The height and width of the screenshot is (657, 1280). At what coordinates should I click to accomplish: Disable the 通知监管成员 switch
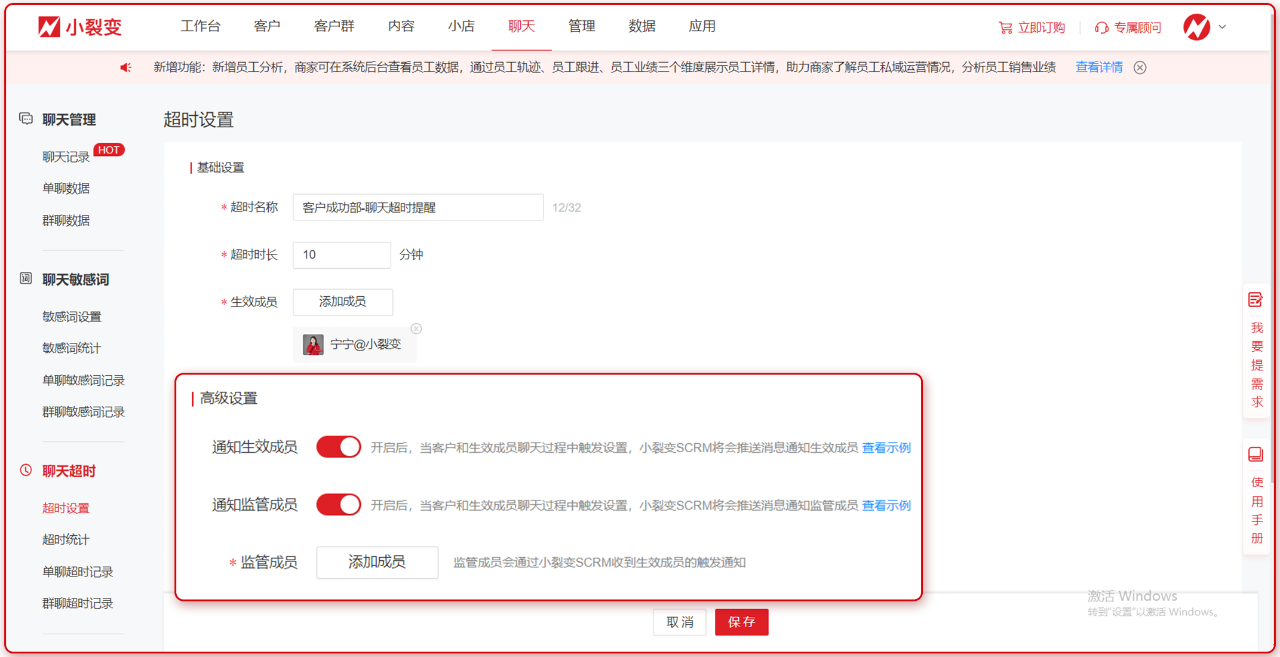tap(338, 505)
